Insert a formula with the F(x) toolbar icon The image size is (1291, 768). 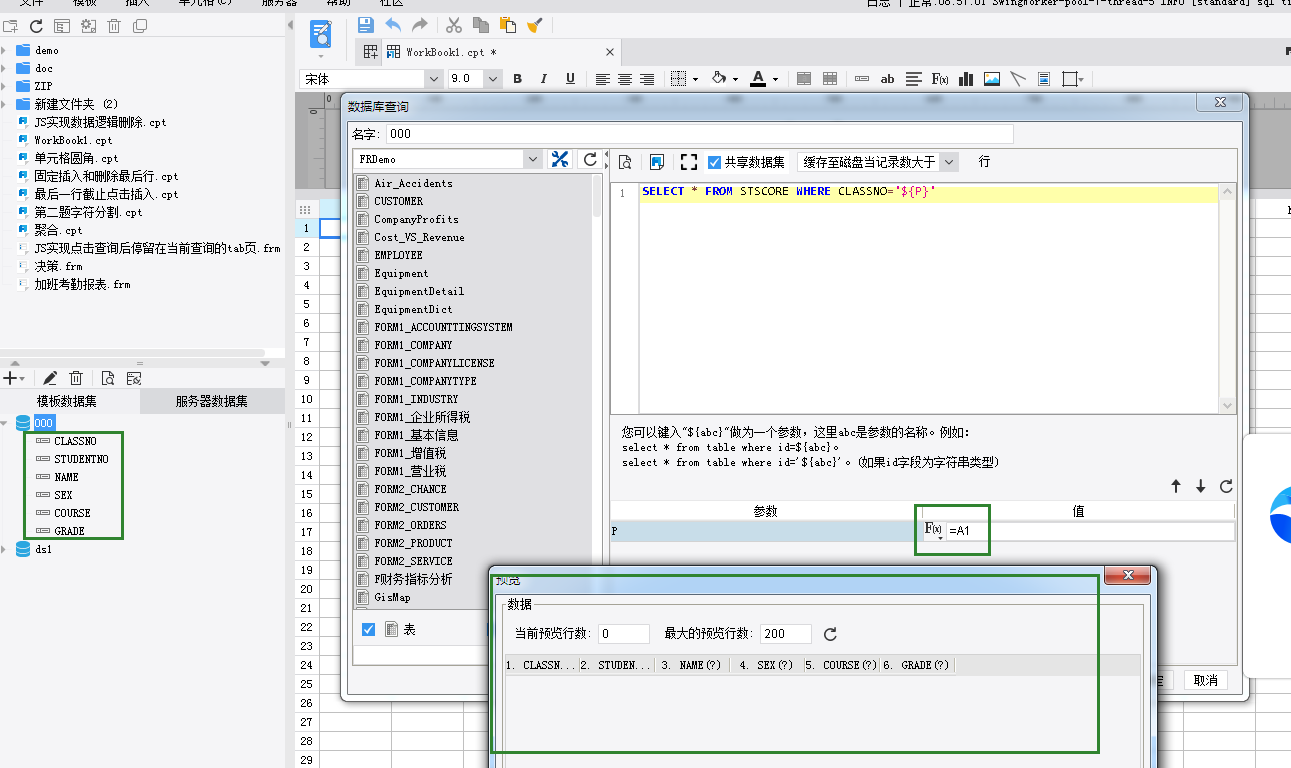[940, 79]
